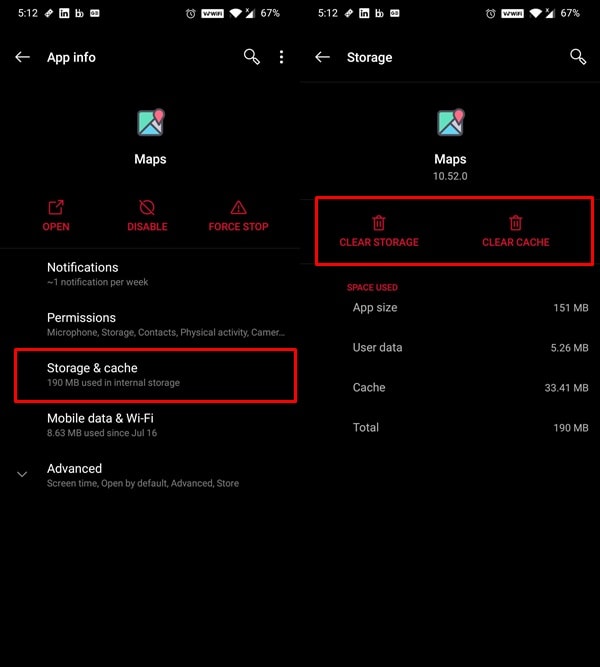Tap the alarm icon in left status bar

[191, 14]
